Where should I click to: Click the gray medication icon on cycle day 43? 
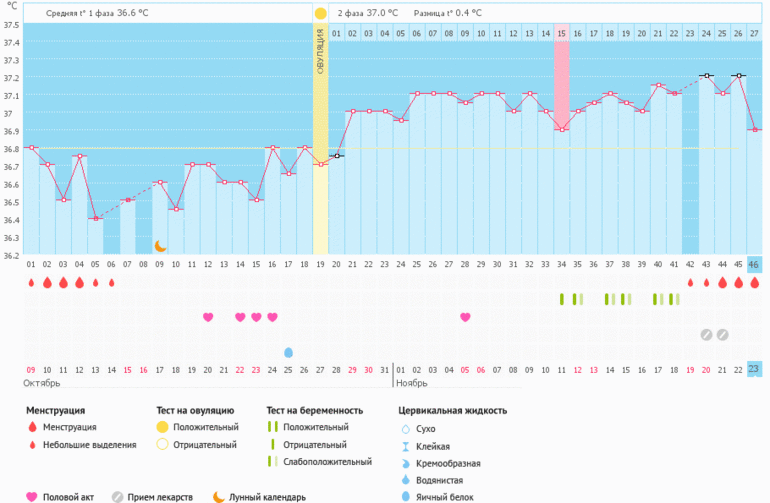(706, 334)
